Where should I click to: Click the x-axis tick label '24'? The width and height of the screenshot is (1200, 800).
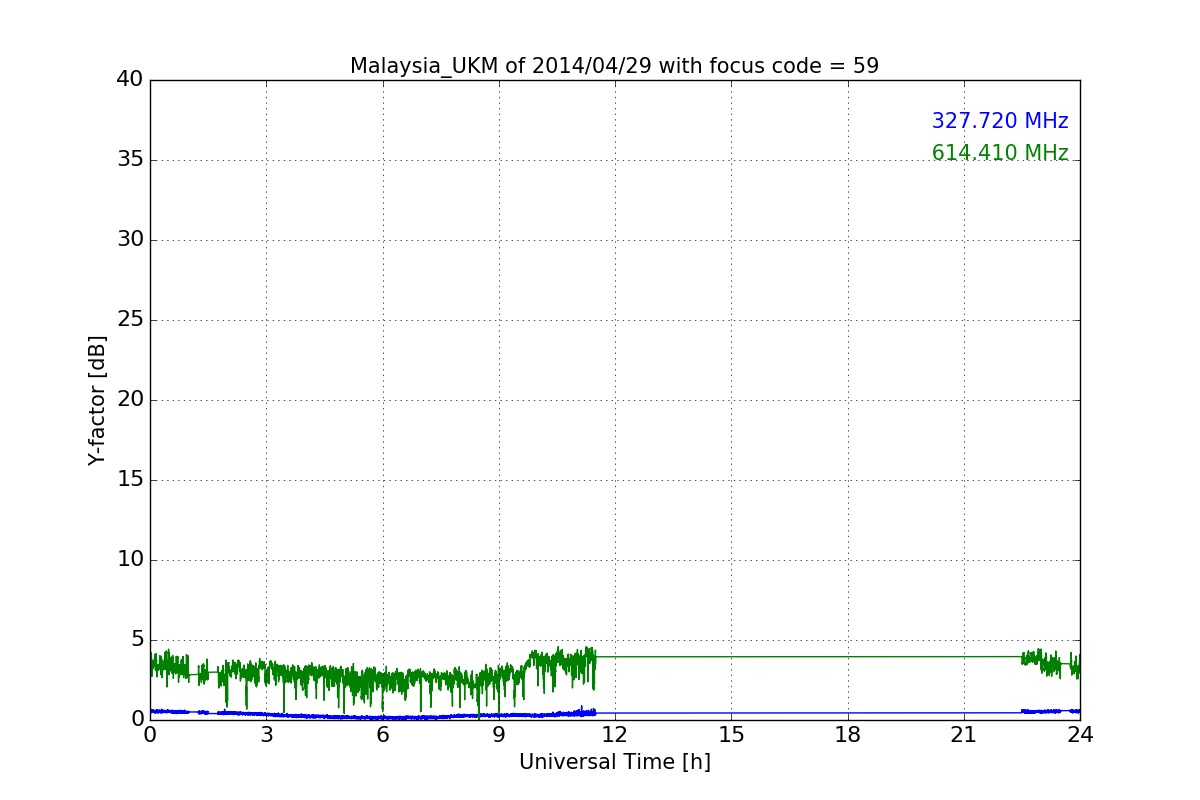pyautogui.click(x=1080, y=735)
